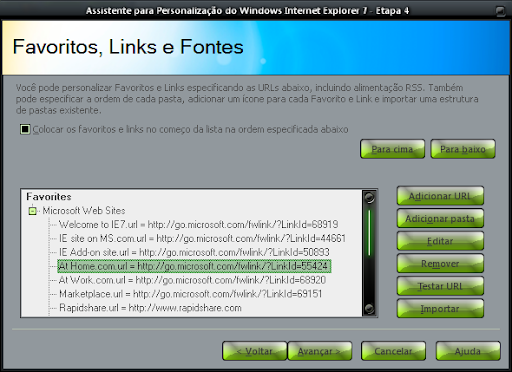Image resolution: width=512 pixels, height=372 pixels.
Task: Proceed with the 'Avançar' button
Action: tap(319, 351)
